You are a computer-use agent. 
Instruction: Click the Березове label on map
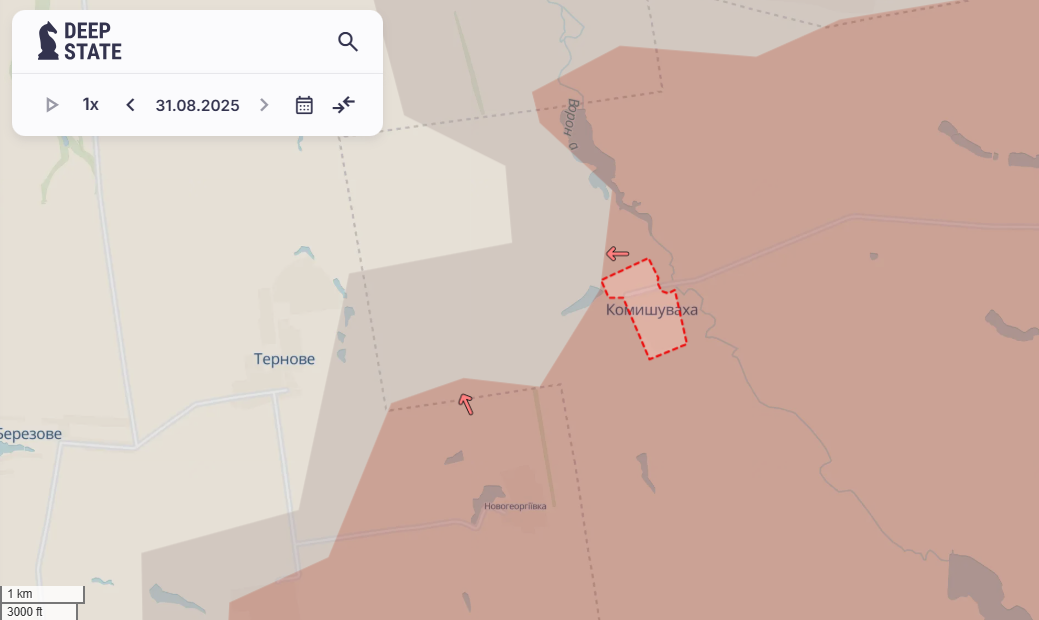pos(30,434)
